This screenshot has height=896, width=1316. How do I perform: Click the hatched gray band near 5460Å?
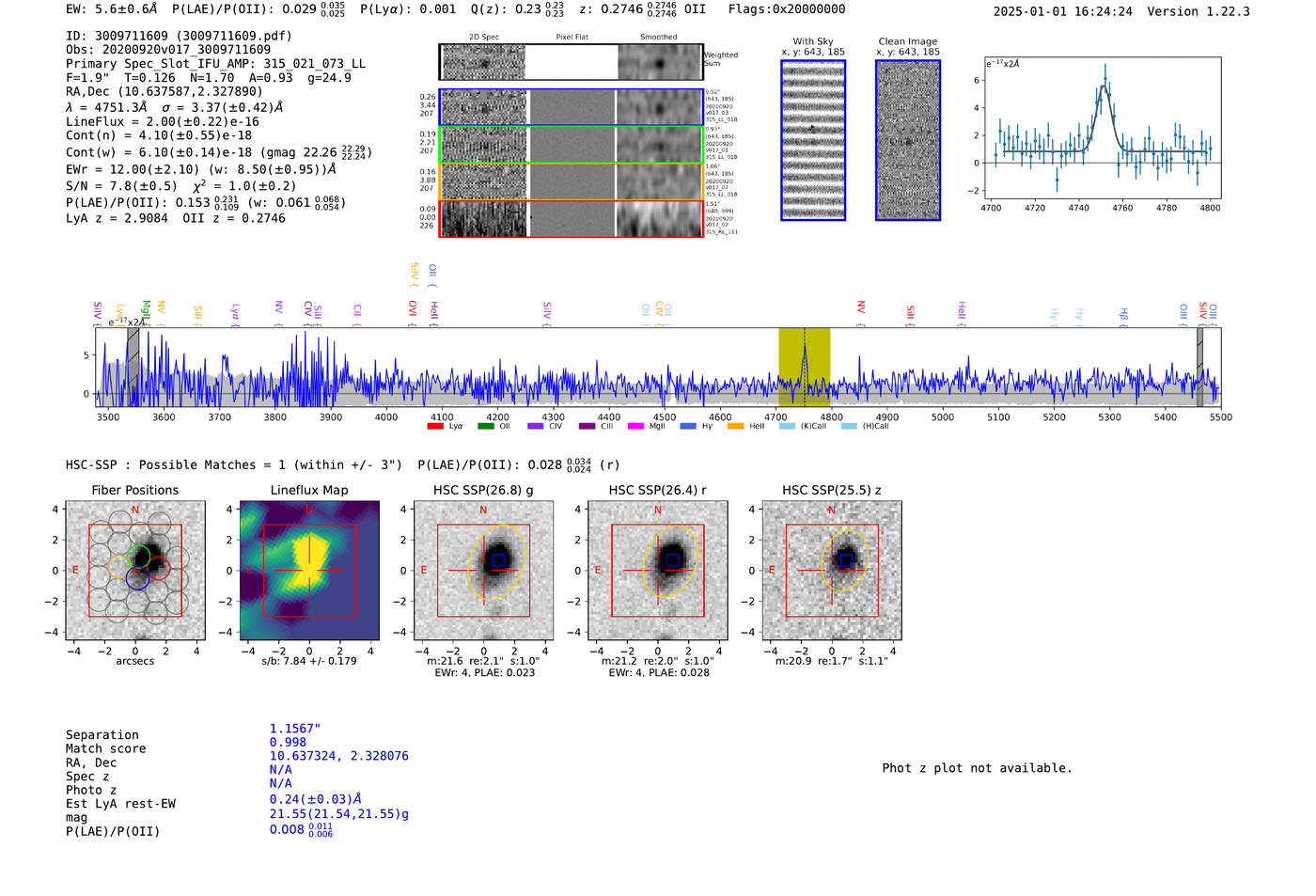tap(1199, 368)
